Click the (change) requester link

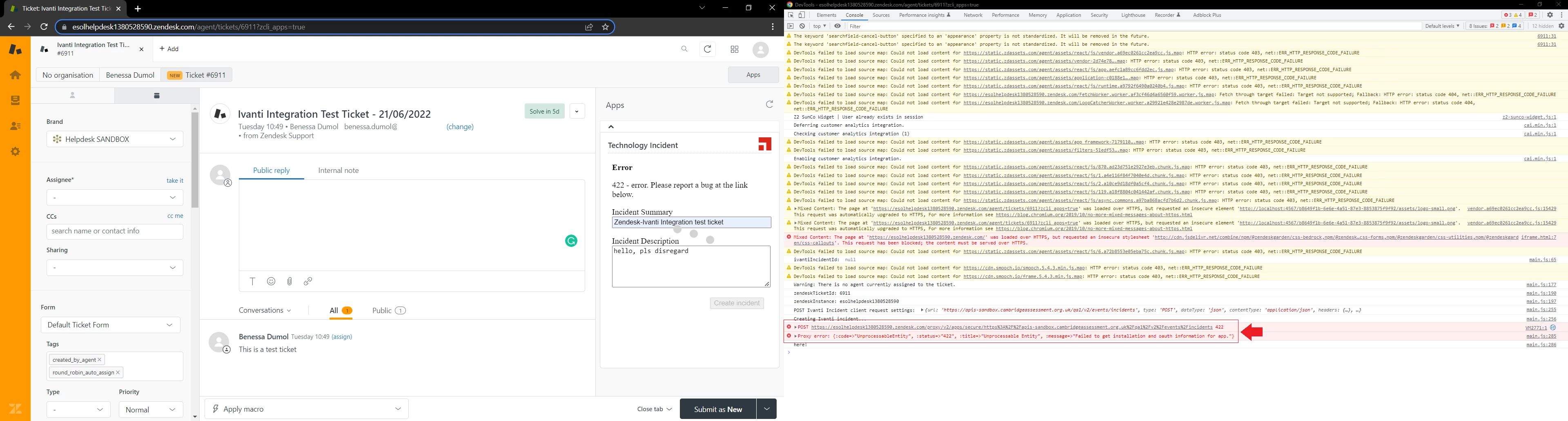[x=460, y=127]
